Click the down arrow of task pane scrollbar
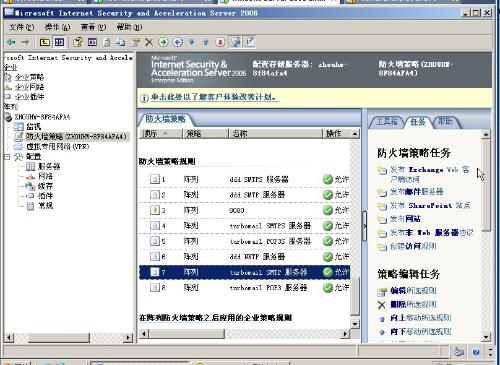 (486, 337)
